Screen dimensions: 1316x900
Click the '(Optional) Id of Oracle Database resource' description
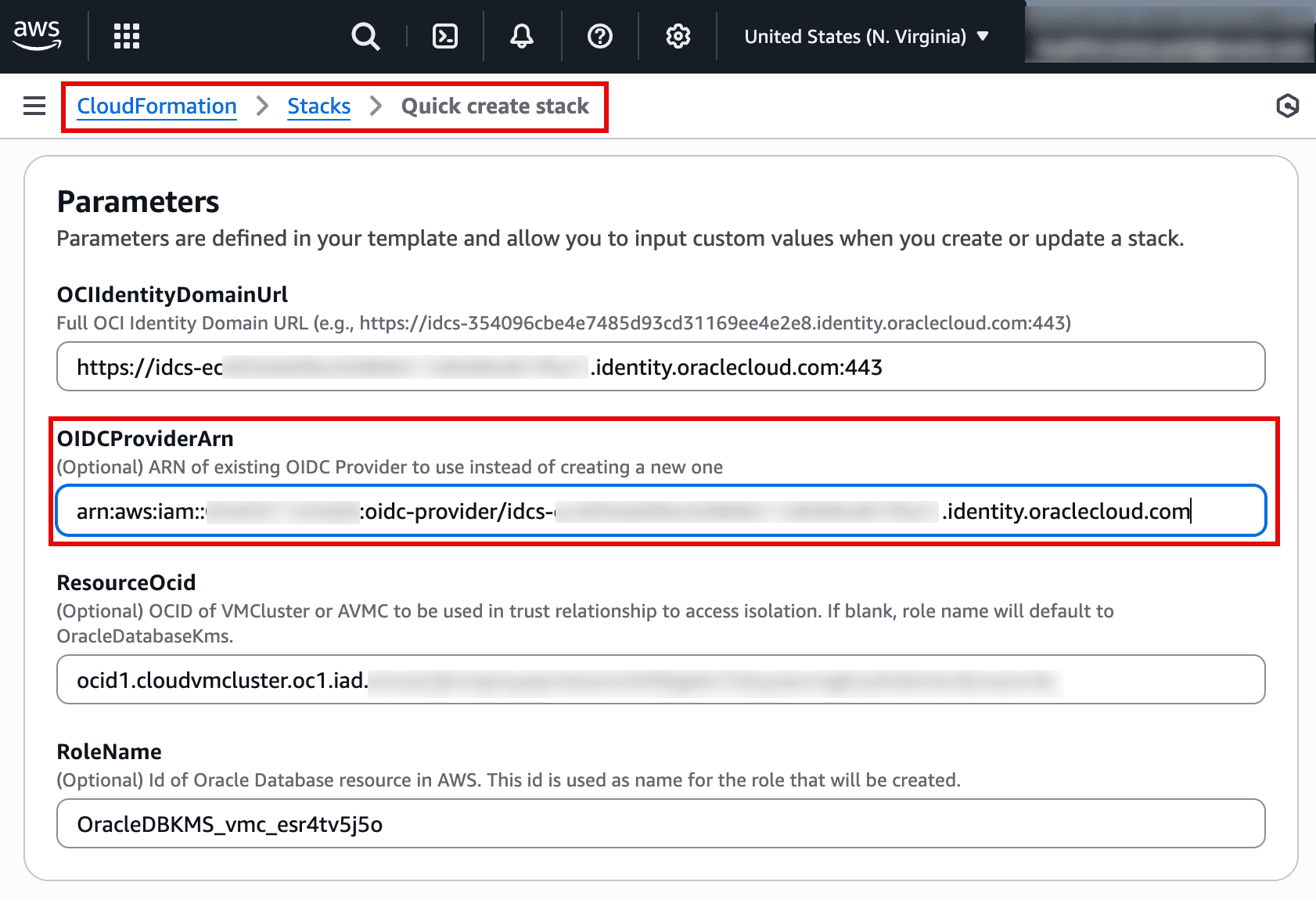pyautogui.click(x=509, y=780)
